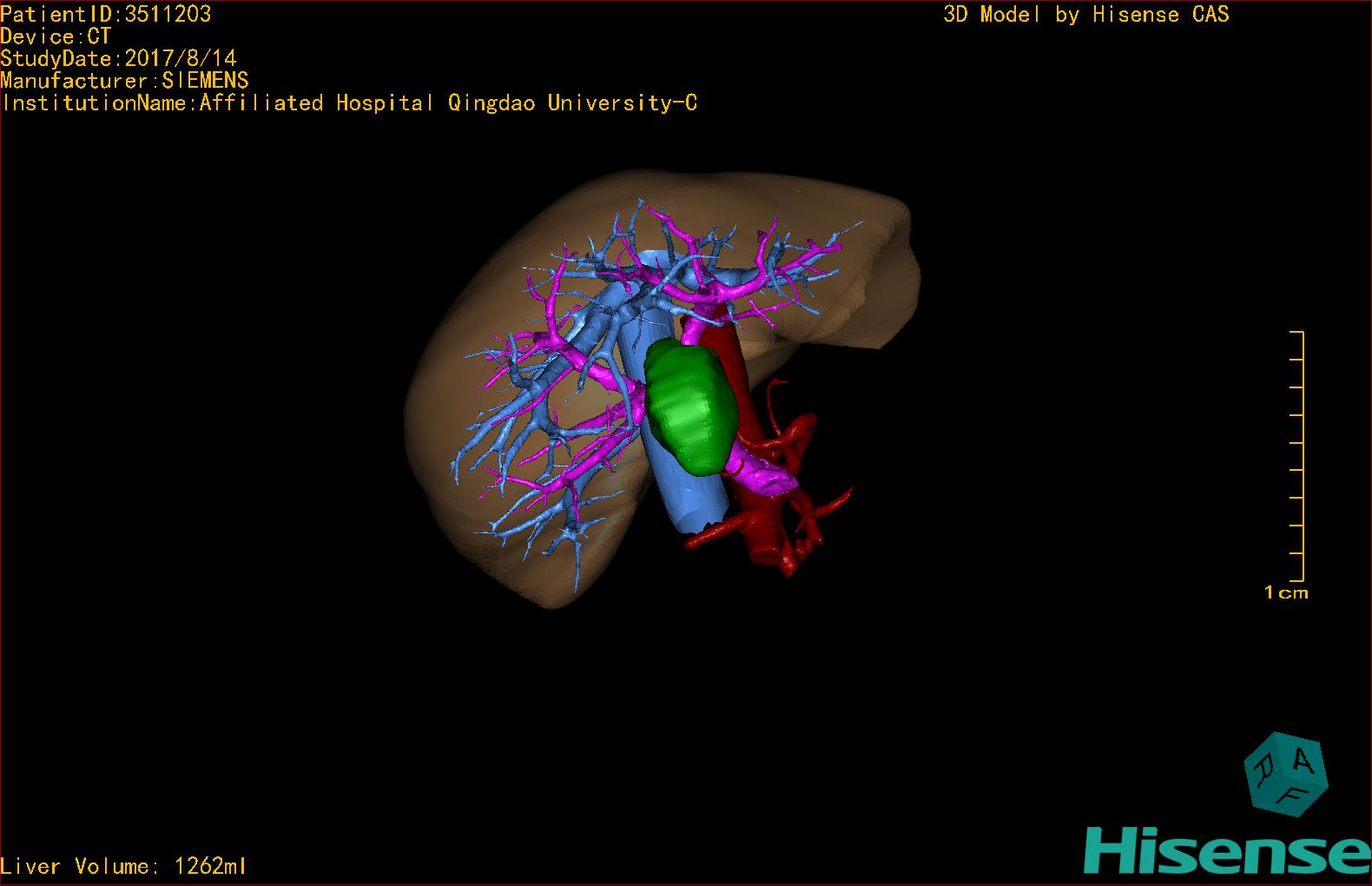Click the InstitutionName line text
Screen dimensions: 1372x886
pos(349,103)
